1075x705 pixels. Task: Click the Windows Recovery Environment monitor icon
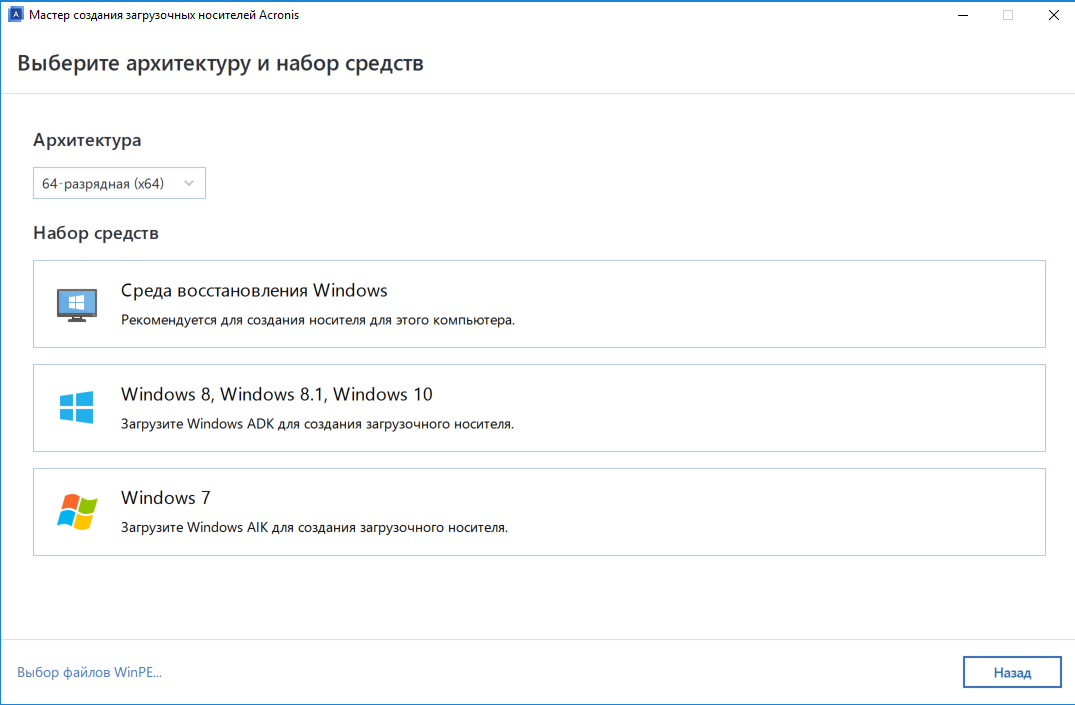pos(77,305)
